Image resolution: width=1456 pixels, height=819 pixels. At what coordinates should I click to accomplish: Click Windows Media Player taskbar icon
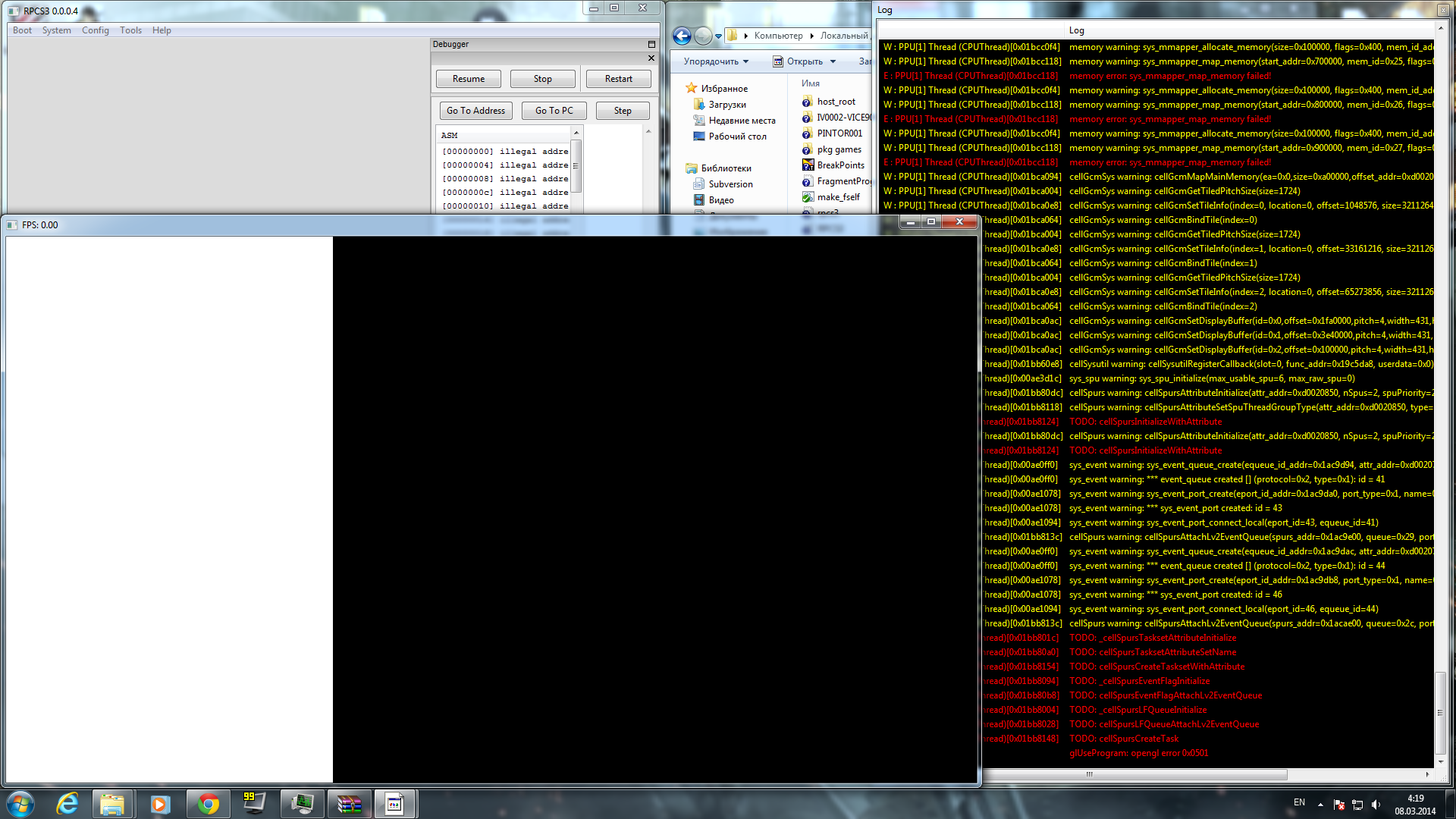(x=160, y=804)
